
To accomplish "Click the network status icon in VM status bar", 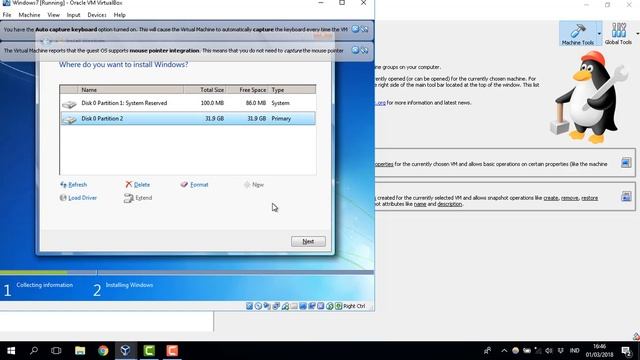I will pos(276,306).
